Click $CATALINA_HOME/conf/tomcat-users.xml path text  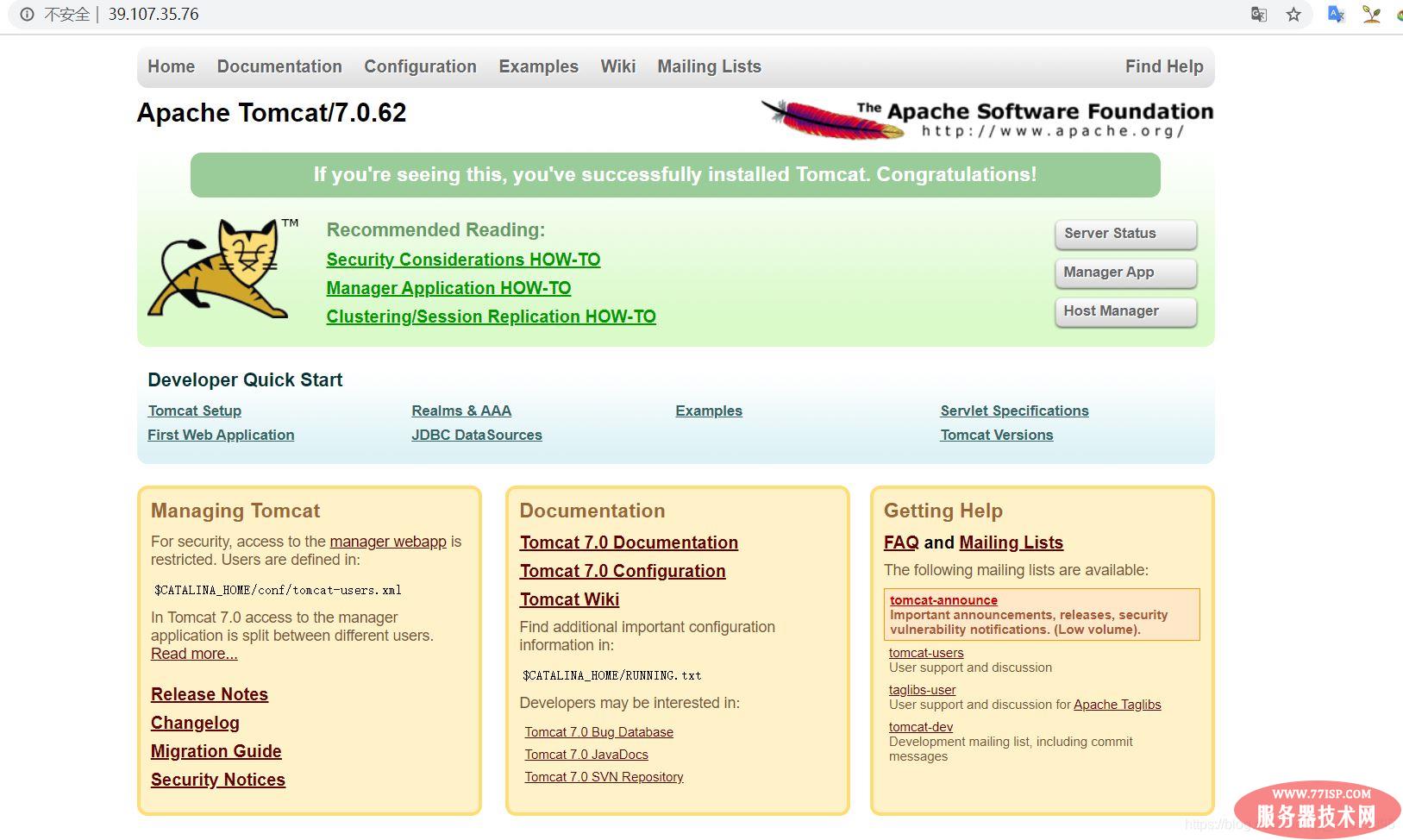click(x=278, y=590)
